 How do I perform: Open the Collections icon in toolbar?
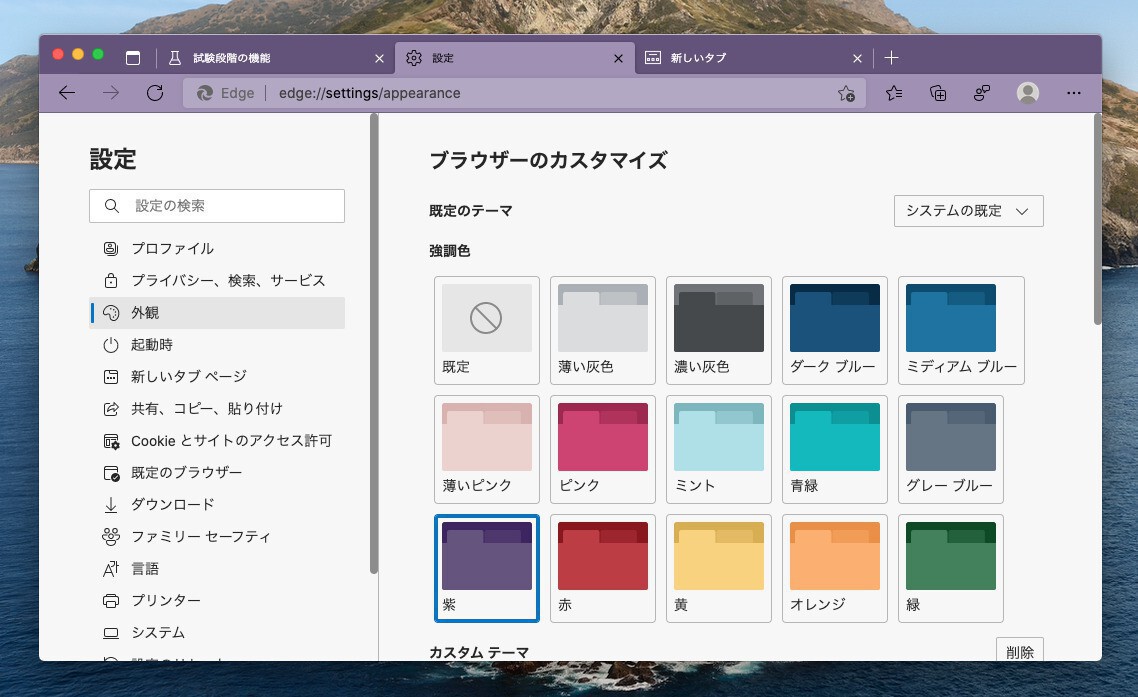coord(938,93)
